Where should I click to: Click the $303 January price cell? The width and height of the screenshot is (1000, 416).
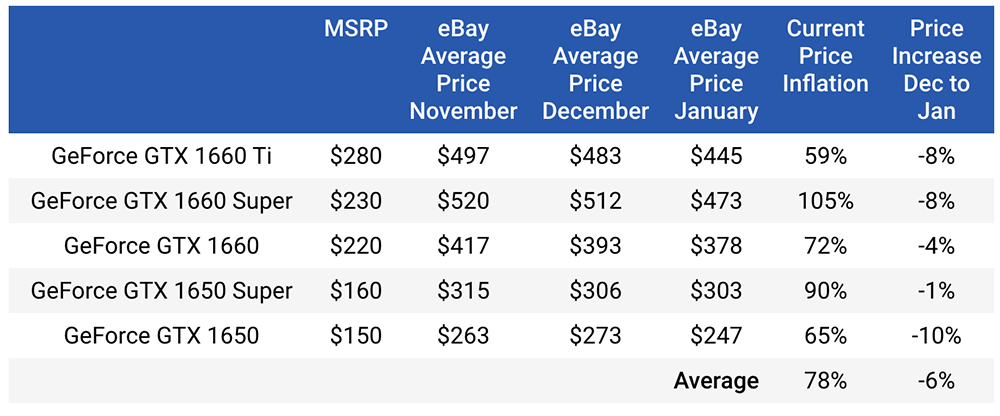click(x=716, y=291)
